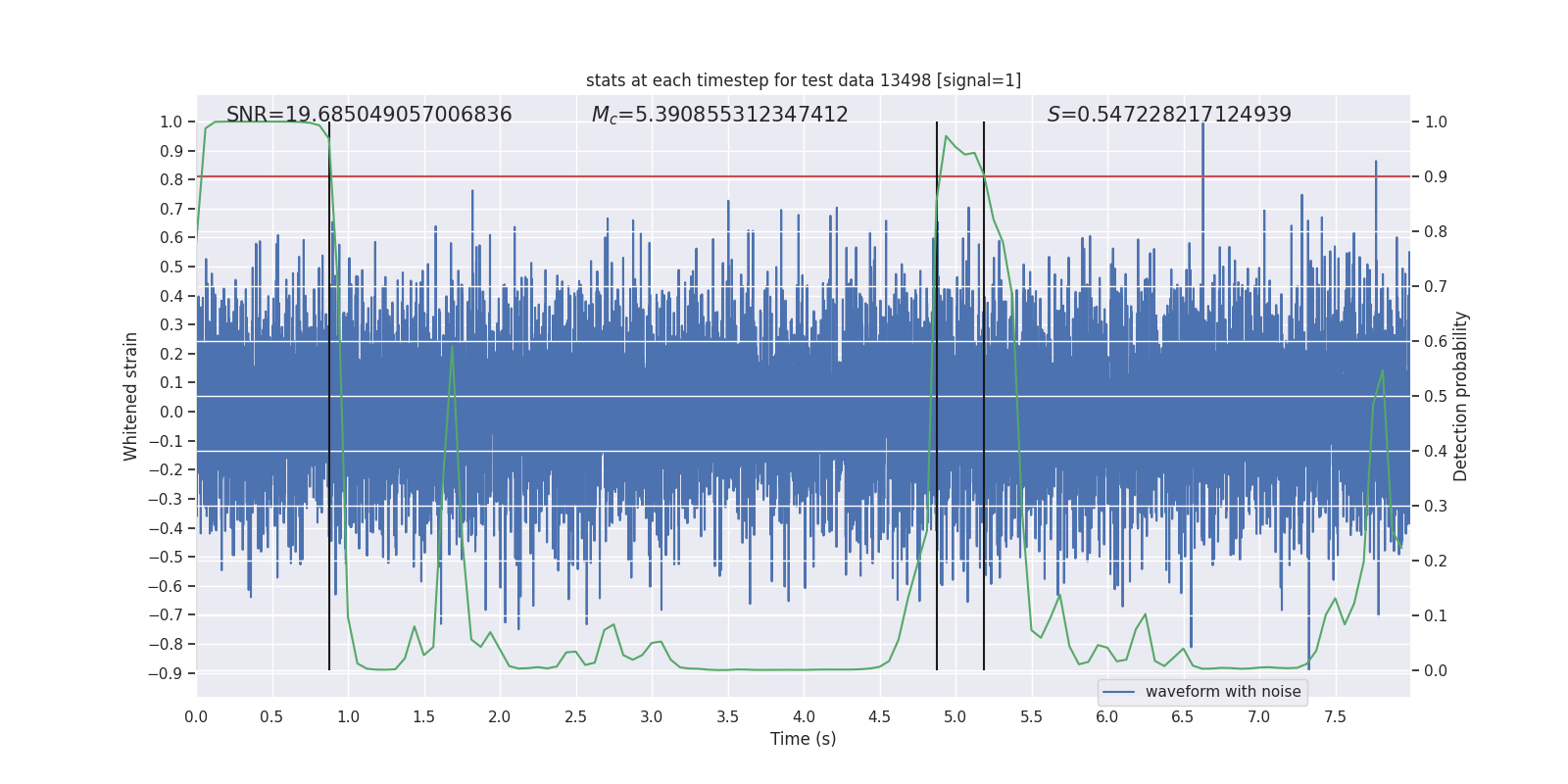Click the S=0.547 annotation text
1568x784 pixels.
pos(1169,115)
